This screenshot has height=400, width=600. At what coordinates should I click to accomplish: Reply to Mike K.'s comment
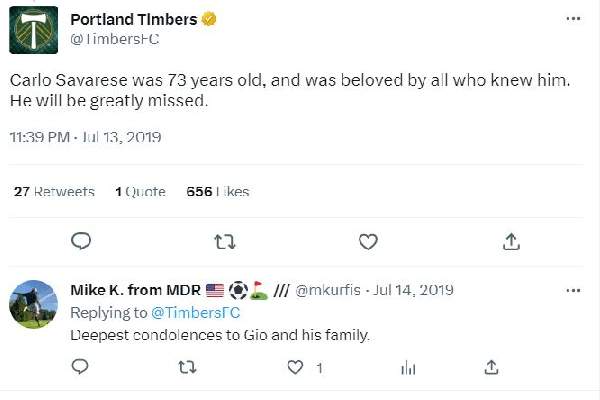pyautogui.click(x=82, y=368)
